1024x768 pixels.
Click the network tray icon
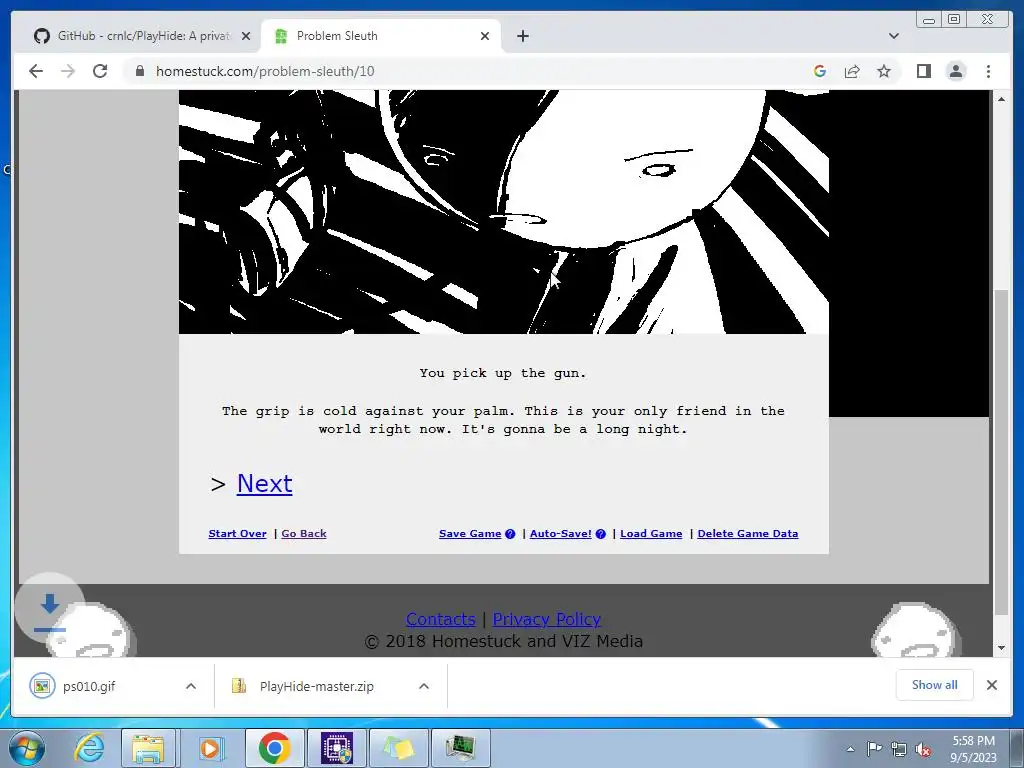point(899,749)
